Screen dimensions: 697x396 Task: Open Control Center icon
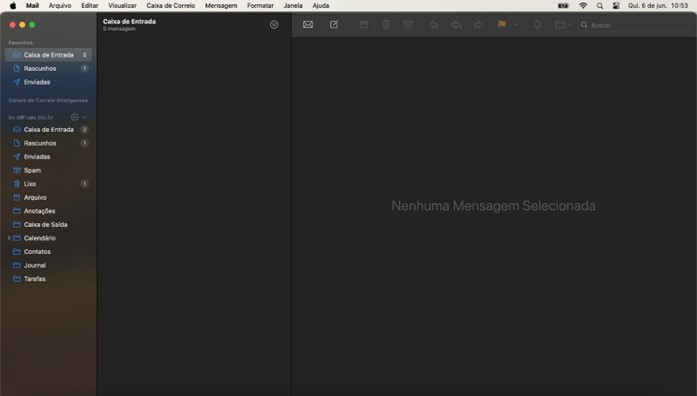(x=616, y=6)
